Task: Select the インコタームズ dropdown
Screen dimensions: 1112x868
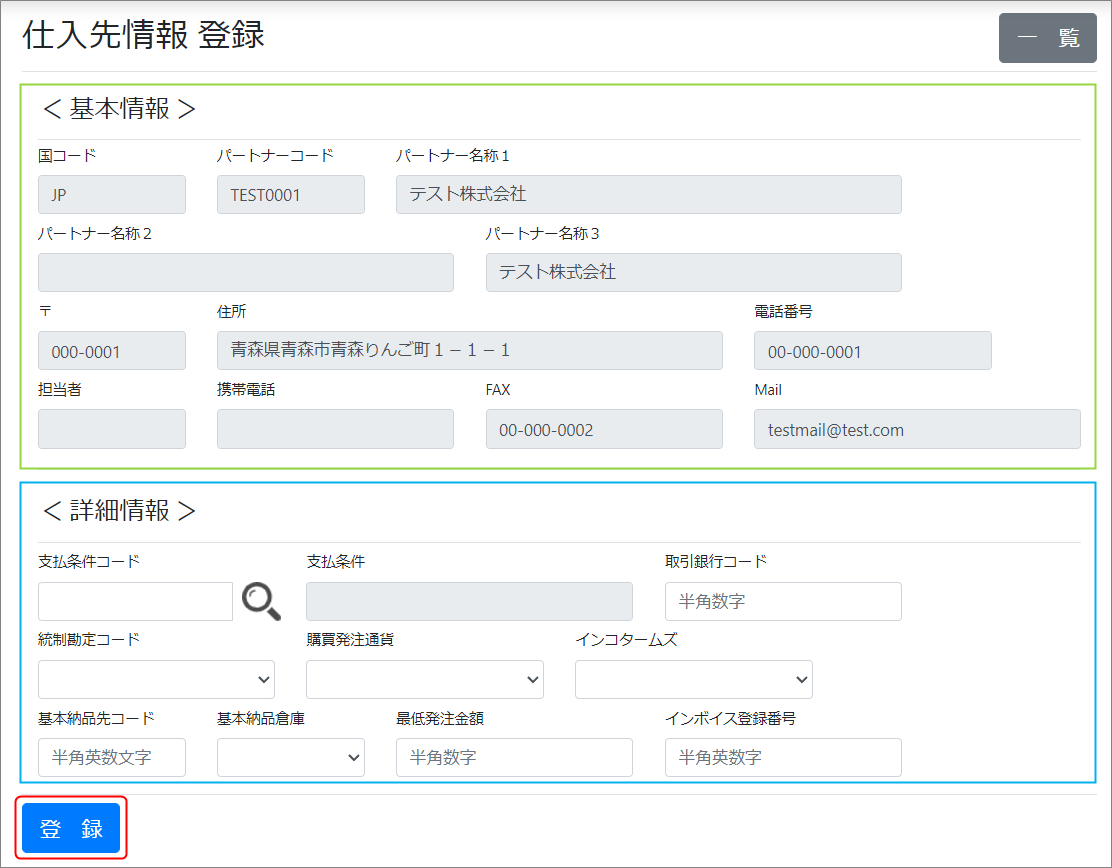Action: pos(693,679)
